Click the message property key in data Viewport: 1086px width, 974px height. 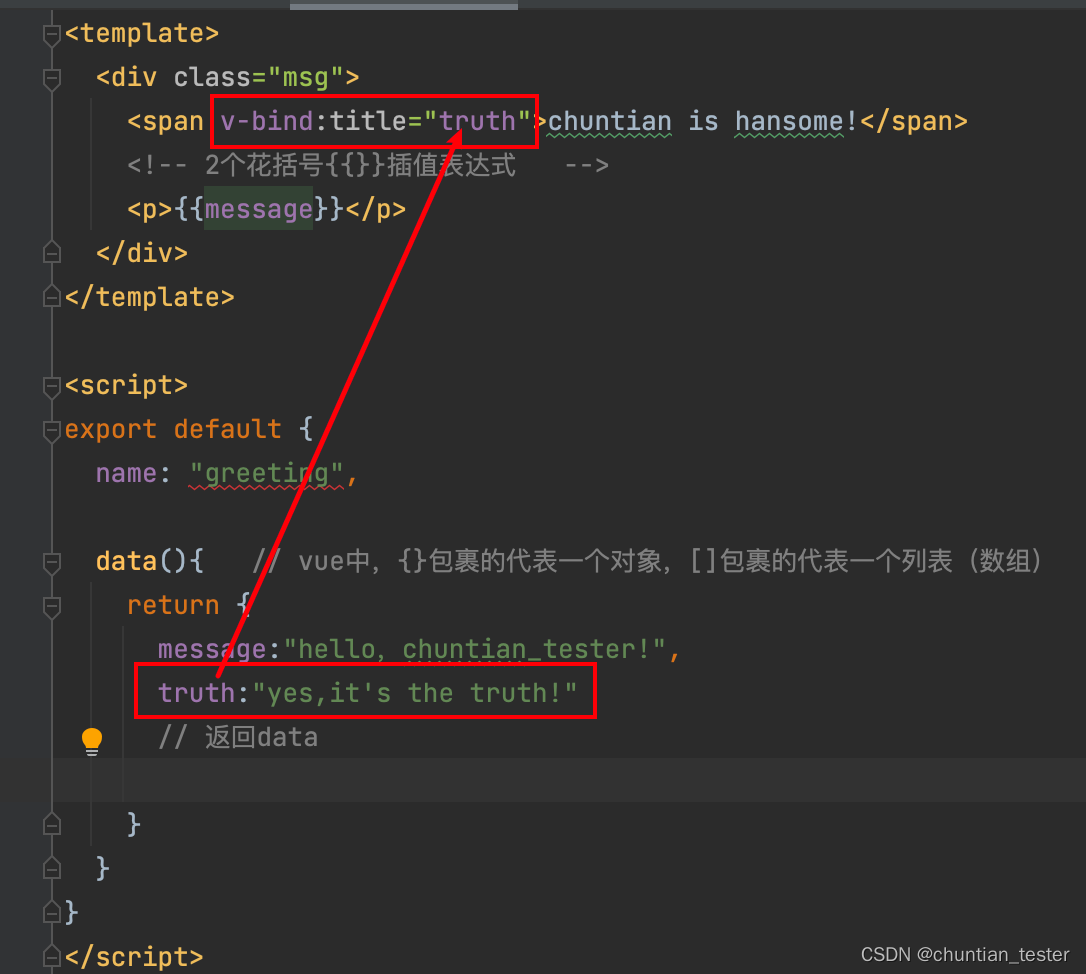[x=212, y=649]
